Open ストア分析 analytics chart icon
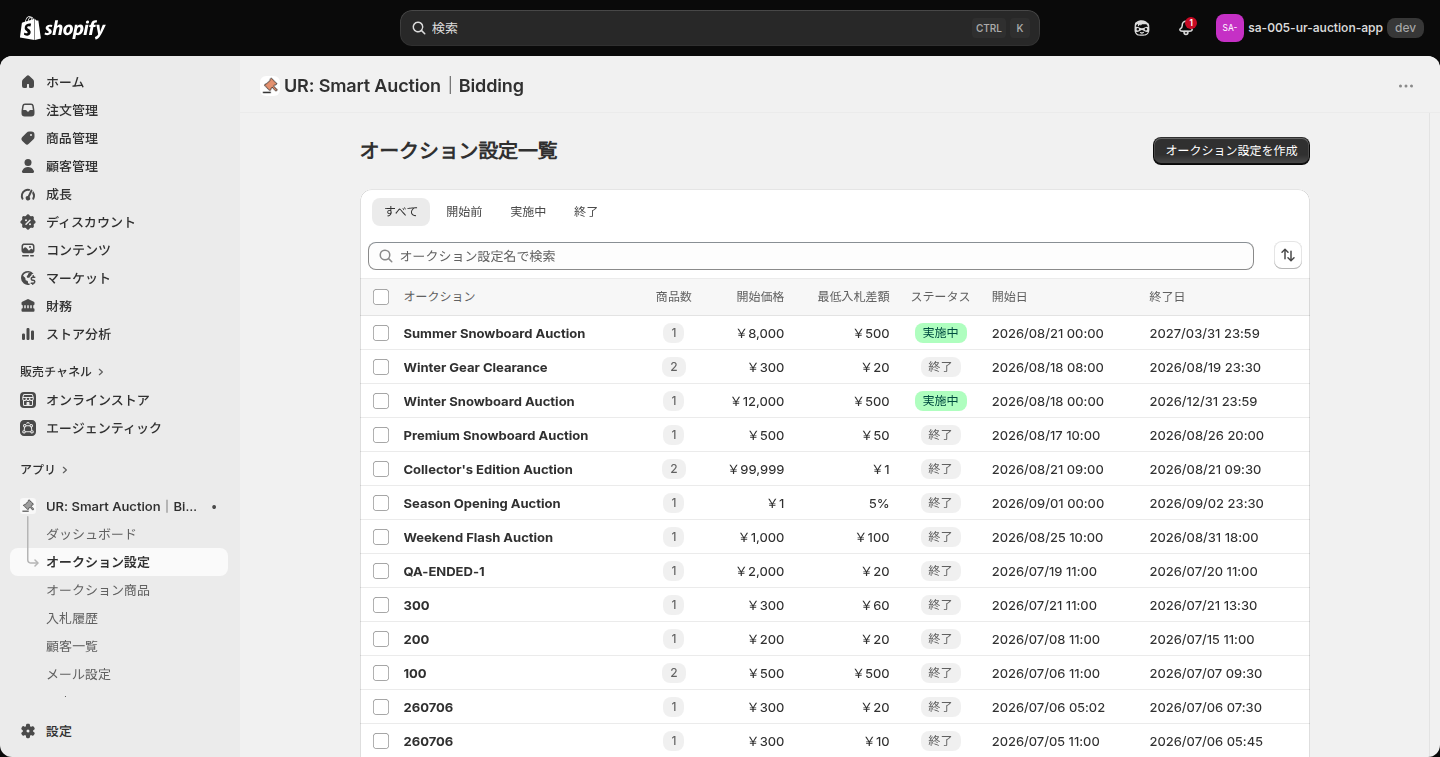Viewport: 1440px width, 757px height. 28,334
